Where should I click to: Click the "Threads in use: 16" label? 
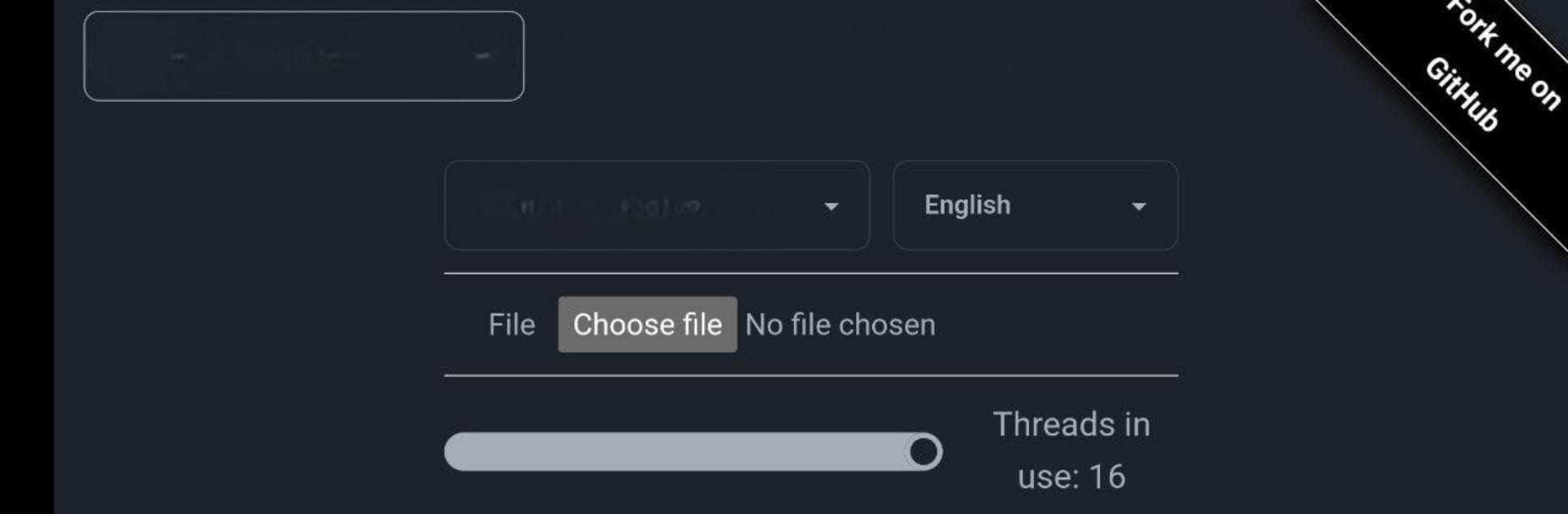point(1071,450)
